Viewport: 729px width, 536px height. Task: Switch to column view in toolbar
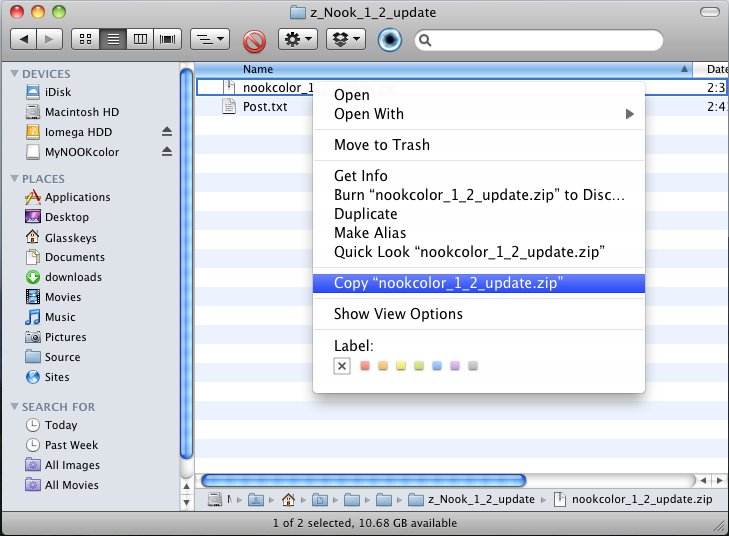coord(140,40)
